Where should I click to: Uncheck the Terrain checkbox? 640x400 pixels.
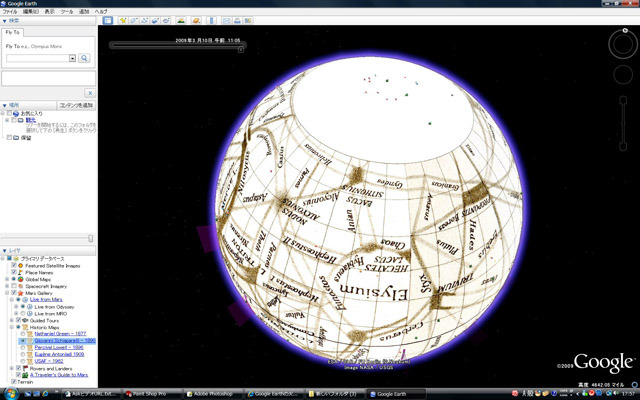coord(14,382)
